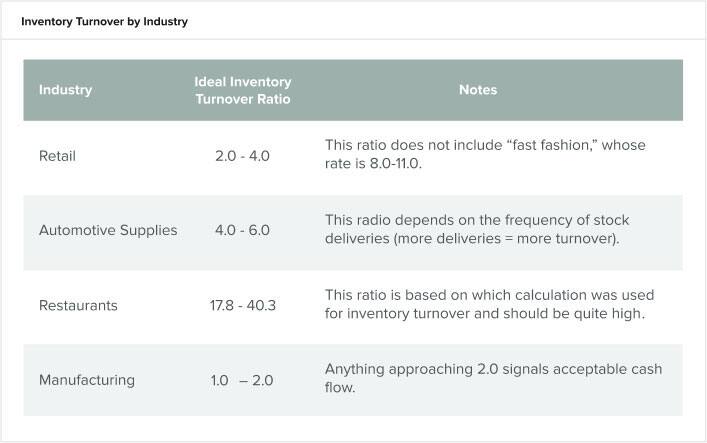Viewport: 707px width, 443px height.
Task: Click the Retail industry cell
Action: (x=57, y=156)
